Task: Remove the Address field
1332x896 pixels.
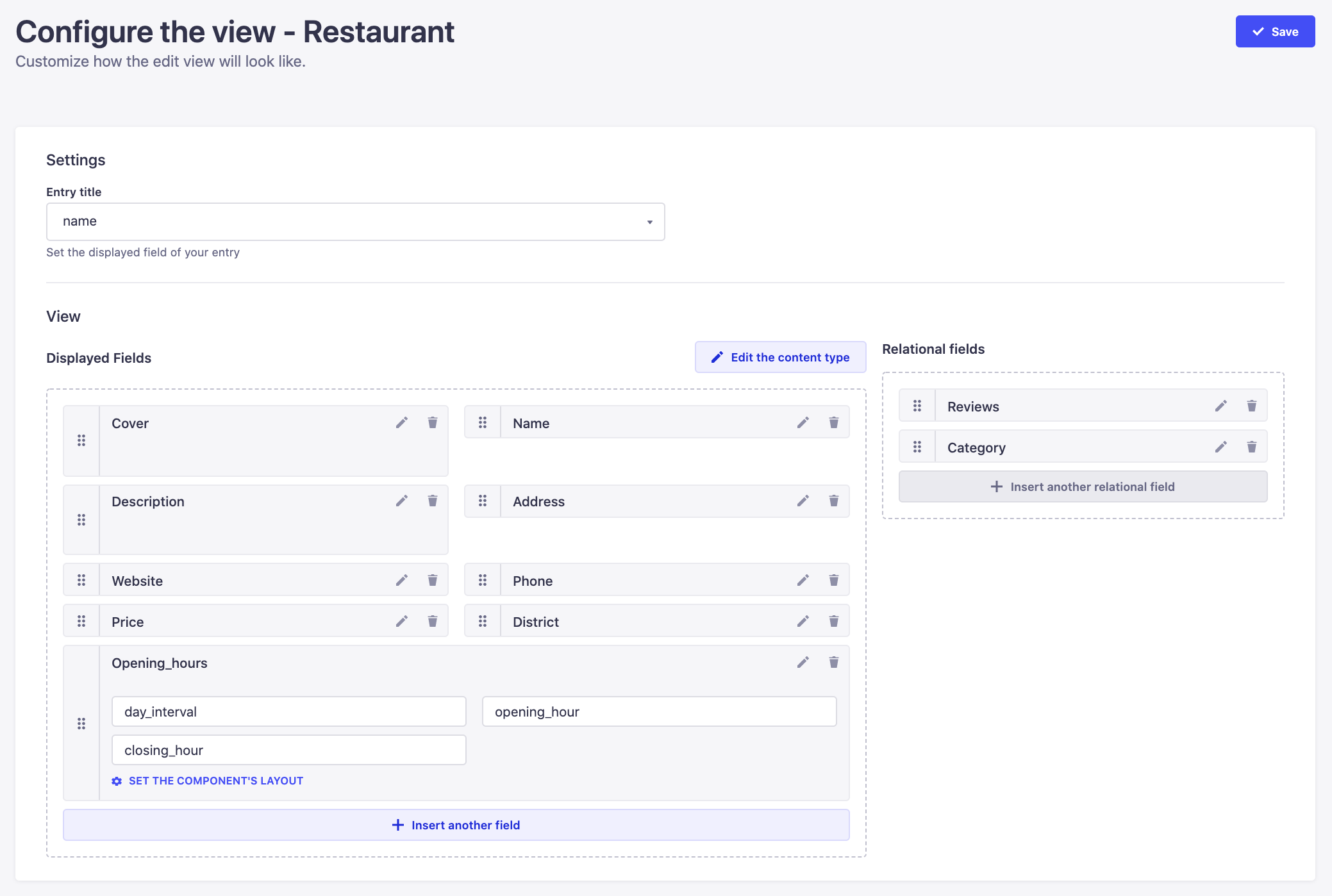Action: point(834,501)
